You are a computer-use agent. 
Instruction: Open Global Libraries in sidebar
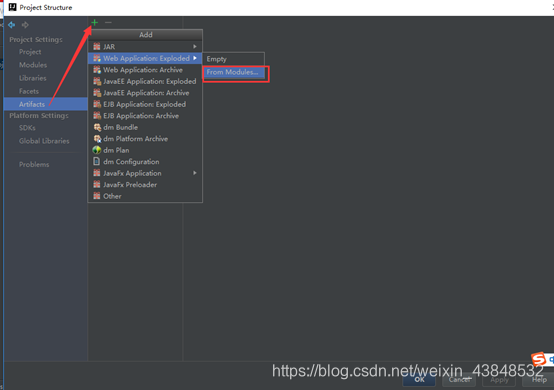pyautogui.click(x=44, y=141)
